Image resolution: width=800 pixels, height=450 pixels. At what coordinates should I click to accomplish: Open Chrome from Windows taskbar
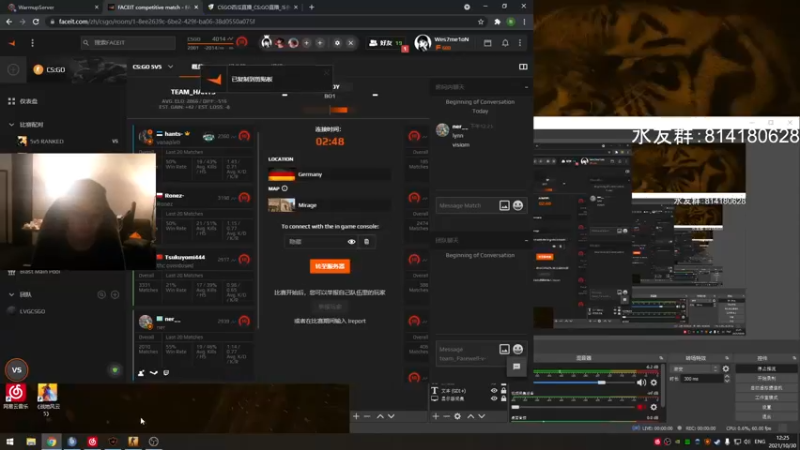coord(52,442)
